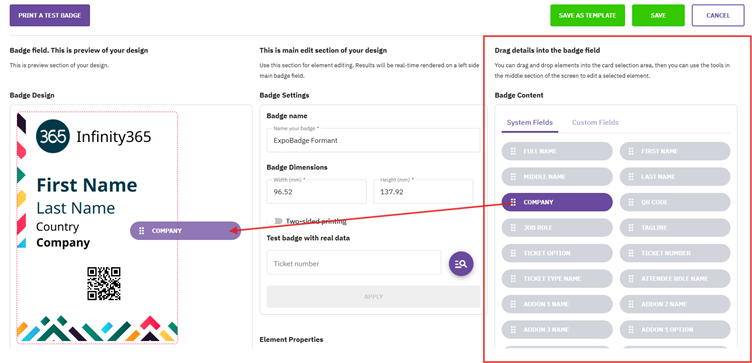Click drag handle on Tagline chip
Viewport: 752px width, 363px height.
tap(631, 227)
